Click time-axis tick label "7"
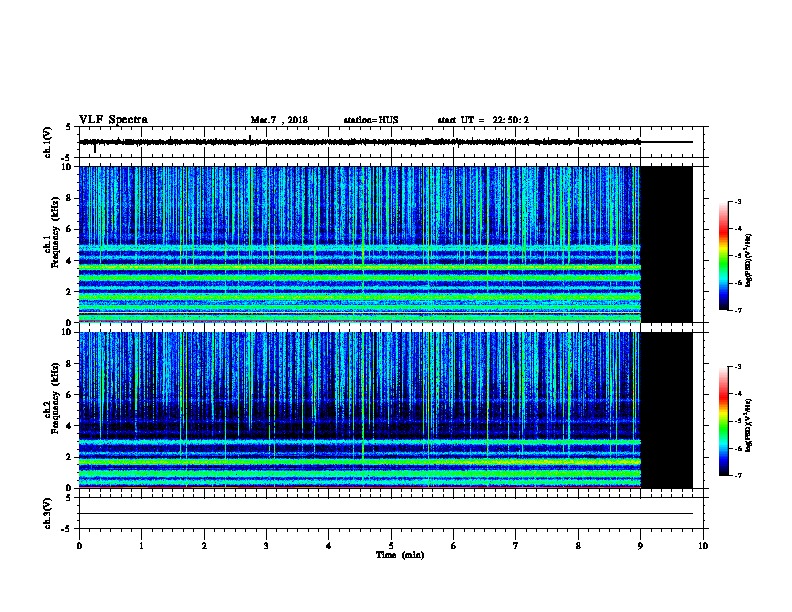The height and width of the screenshot is (612, 792). 516,545
